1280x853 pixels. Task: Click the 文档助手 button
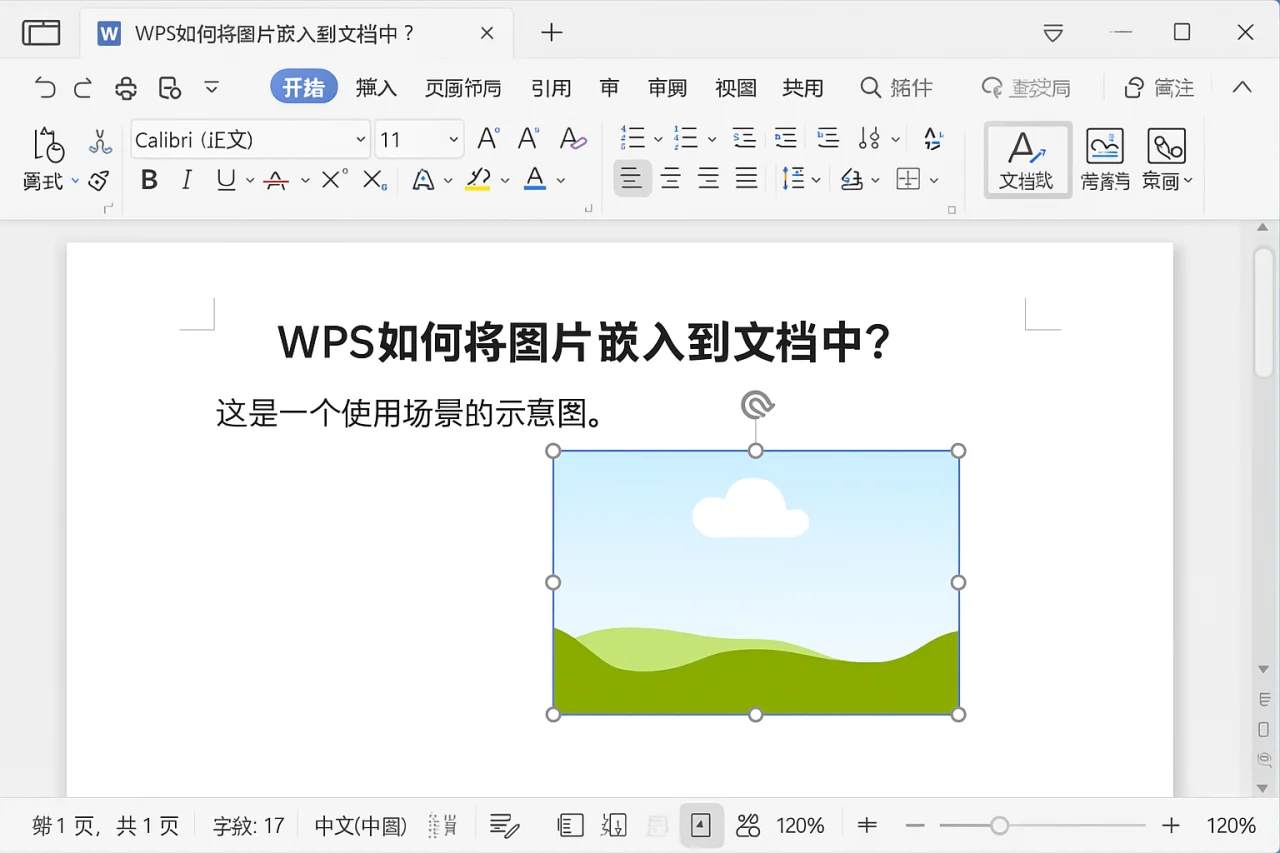tap(1027, 158)
